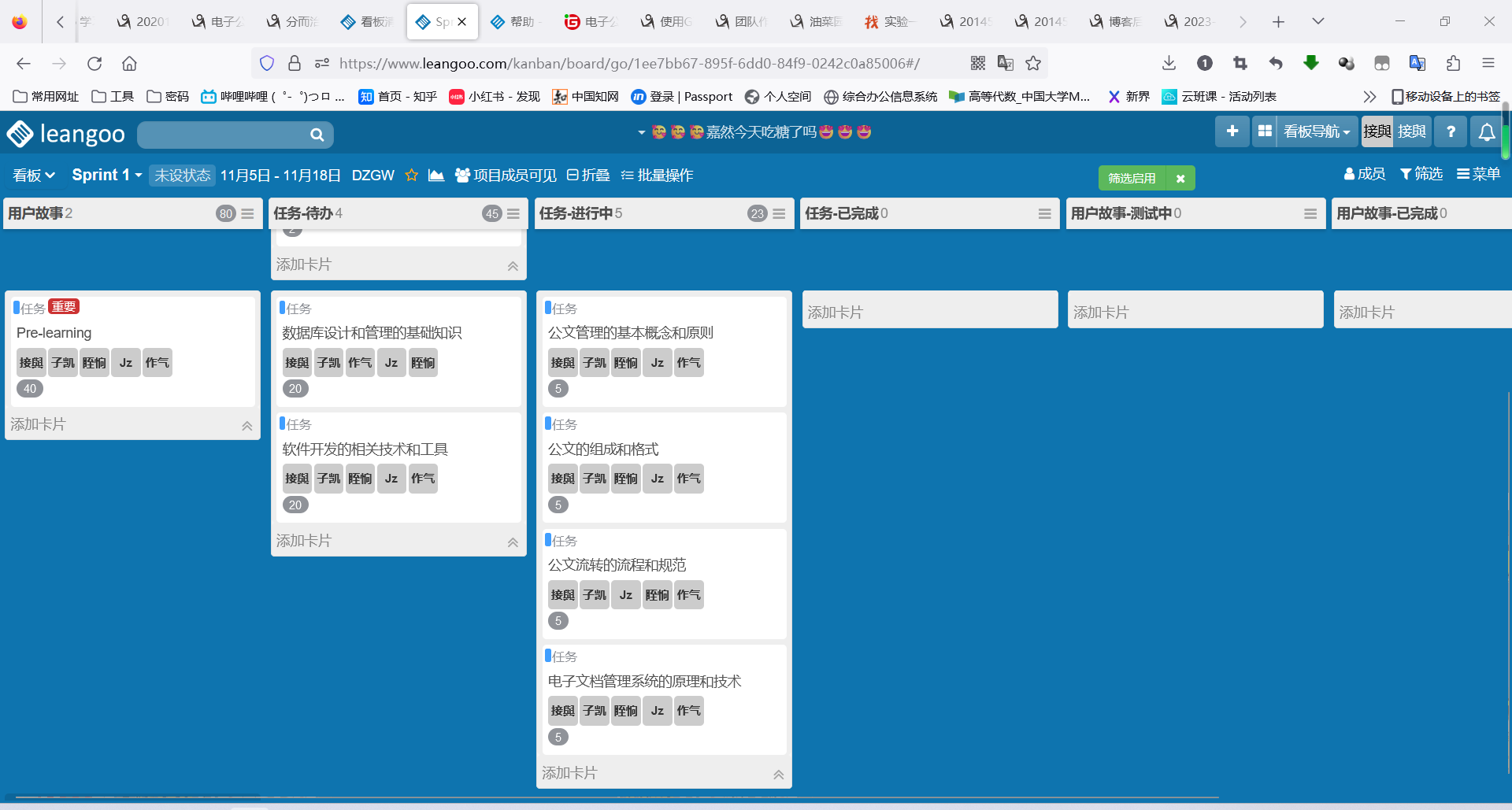The width and height of the screenshot is (1512, 810).
Task: Click the Firefox address bar URL
Action: coord(629,63)
